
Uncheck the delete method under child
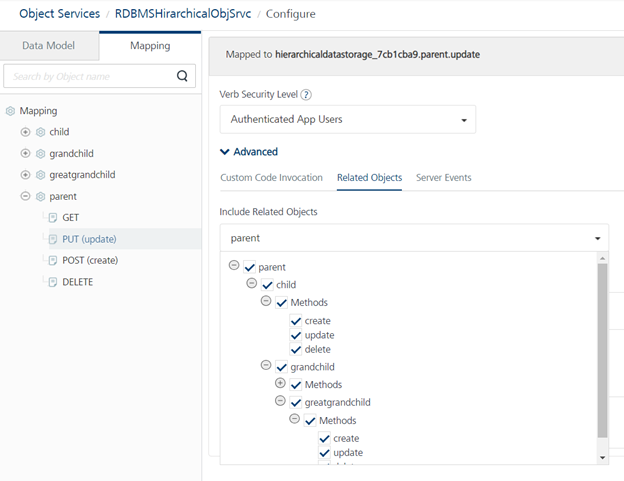[296, 350]
